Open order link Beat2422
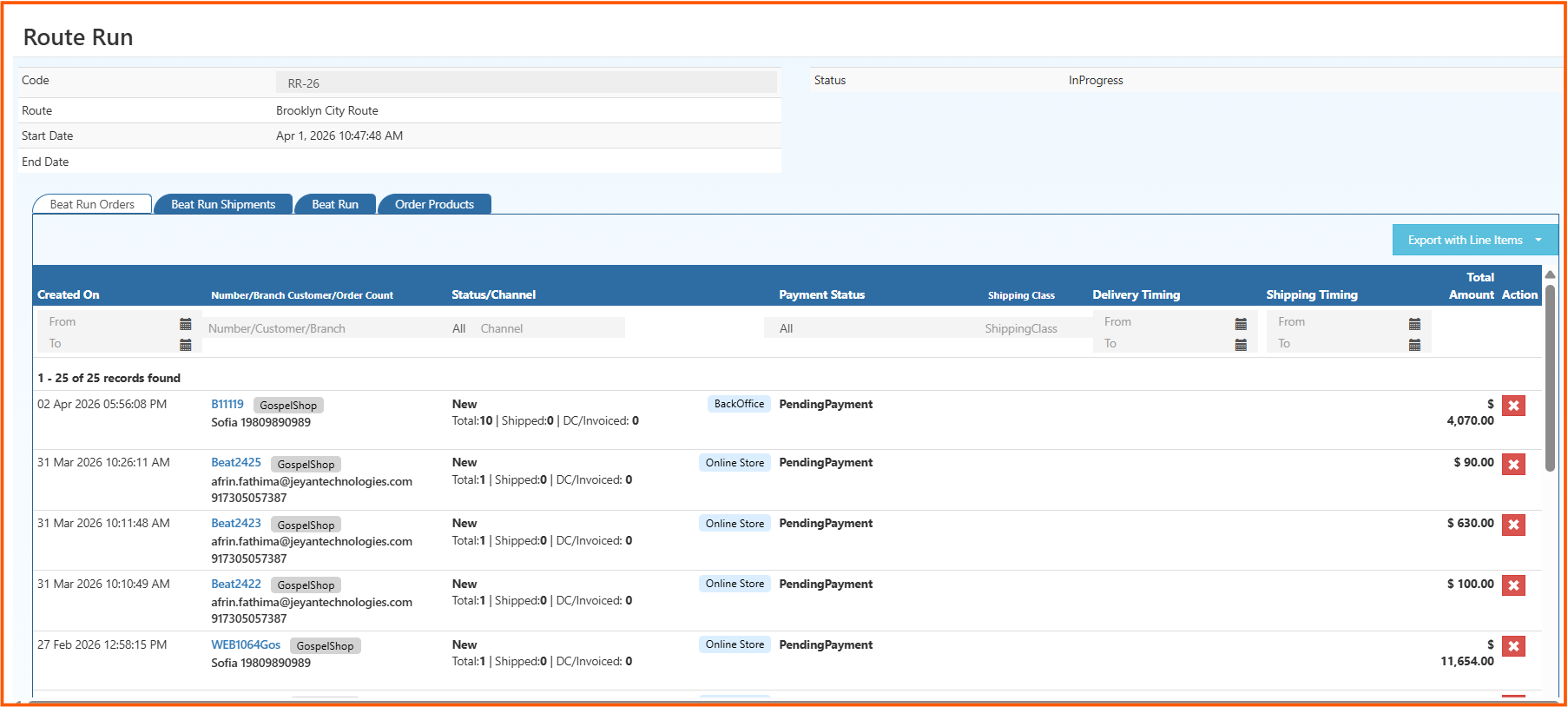The width and height of the screenshot is (1568, 707). (236, 584)
